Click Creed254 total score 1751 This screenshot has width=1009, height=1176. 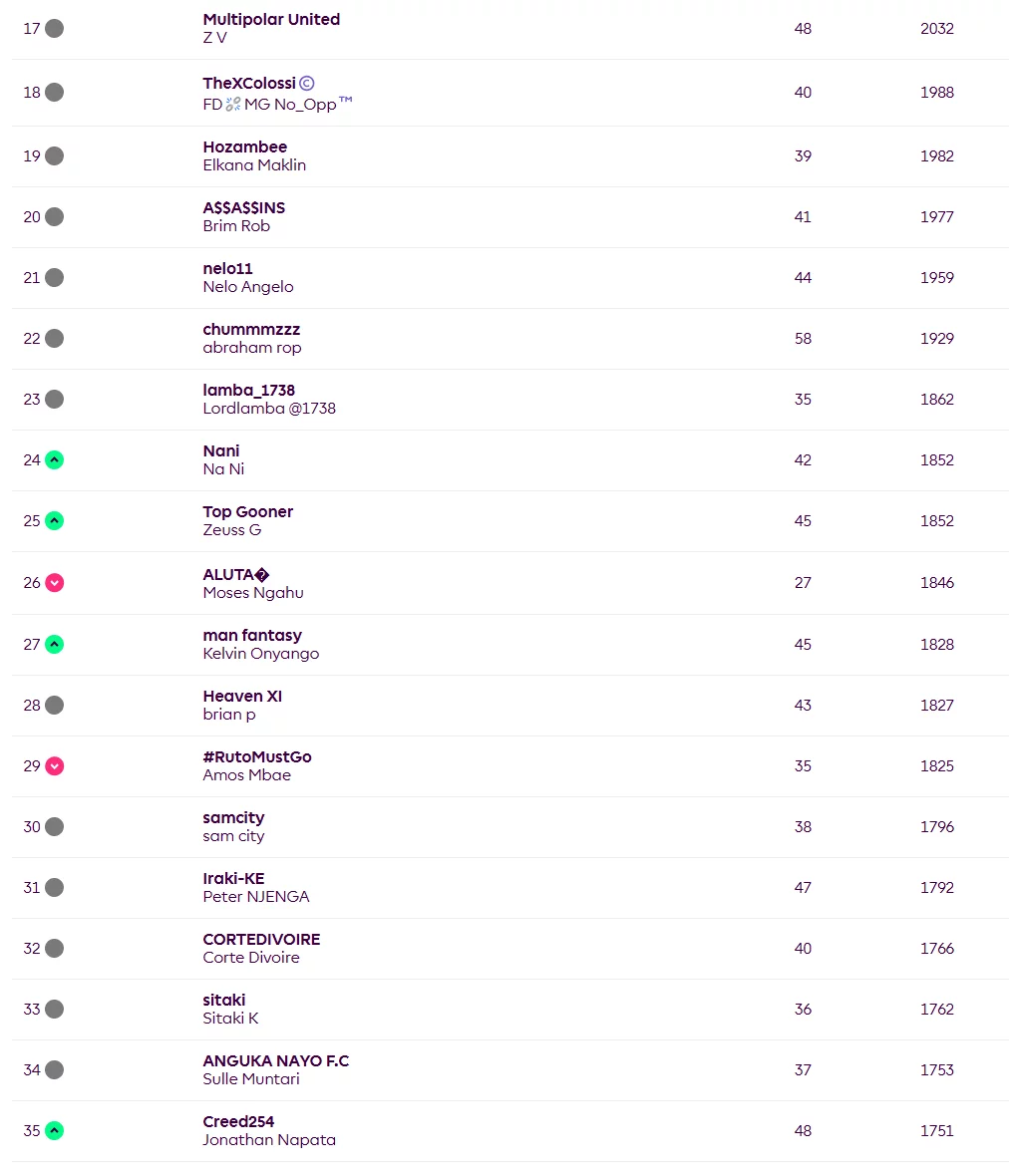pyautogui.click(x=936, y=1131)
